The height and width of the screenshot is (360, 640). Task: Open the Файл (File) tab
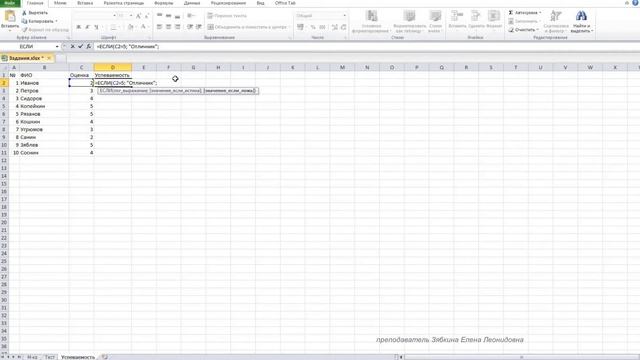[10, 3]
